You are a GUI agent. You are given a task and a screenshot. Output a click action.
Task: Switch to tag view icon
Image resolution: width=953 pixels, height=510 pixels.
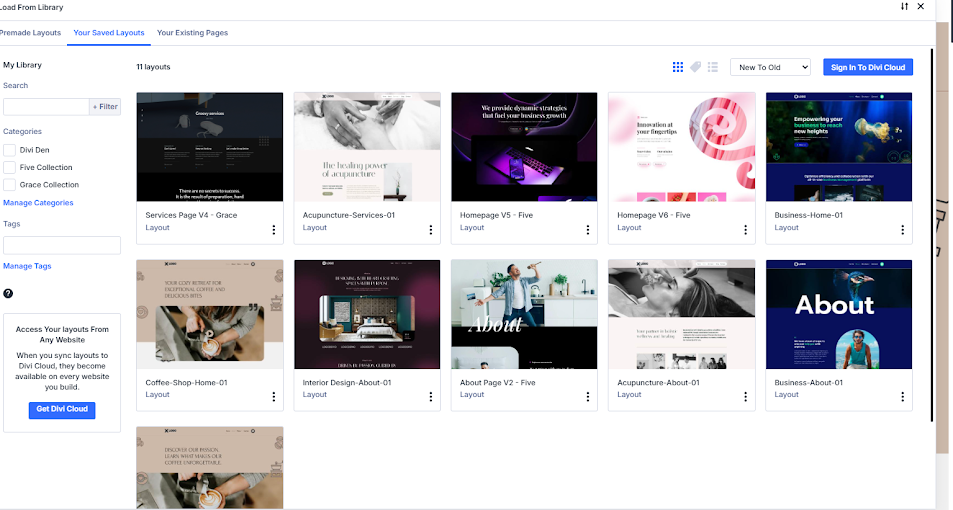695,67
